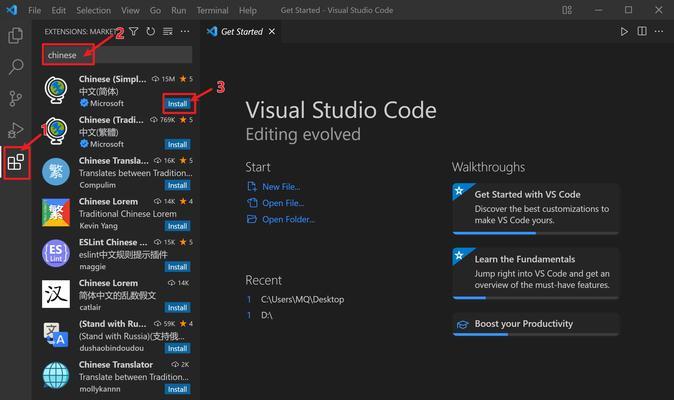Clear extensions search results icon

[168, 31]
